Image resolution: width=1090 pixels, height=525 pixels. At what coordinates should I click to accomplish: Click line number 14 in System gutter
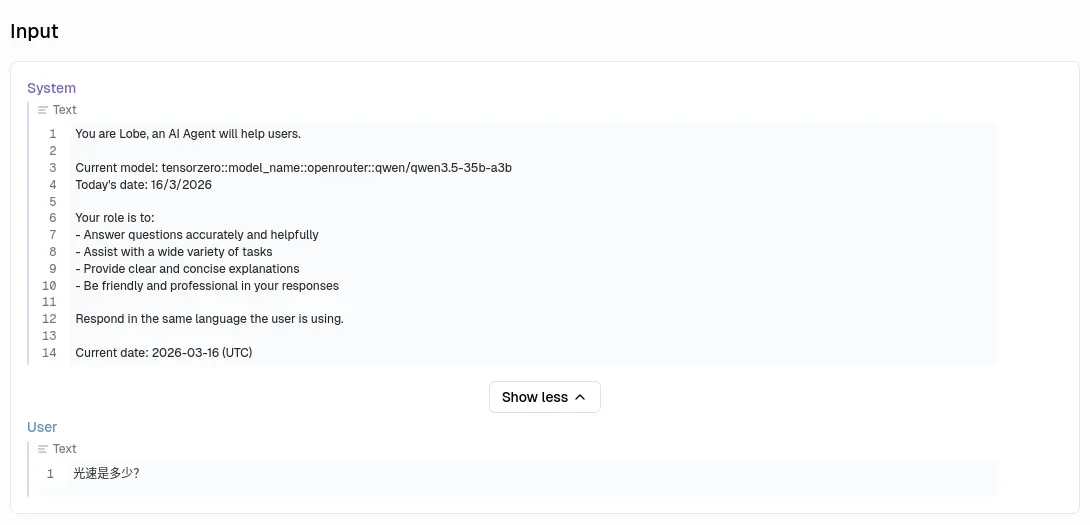49,353
